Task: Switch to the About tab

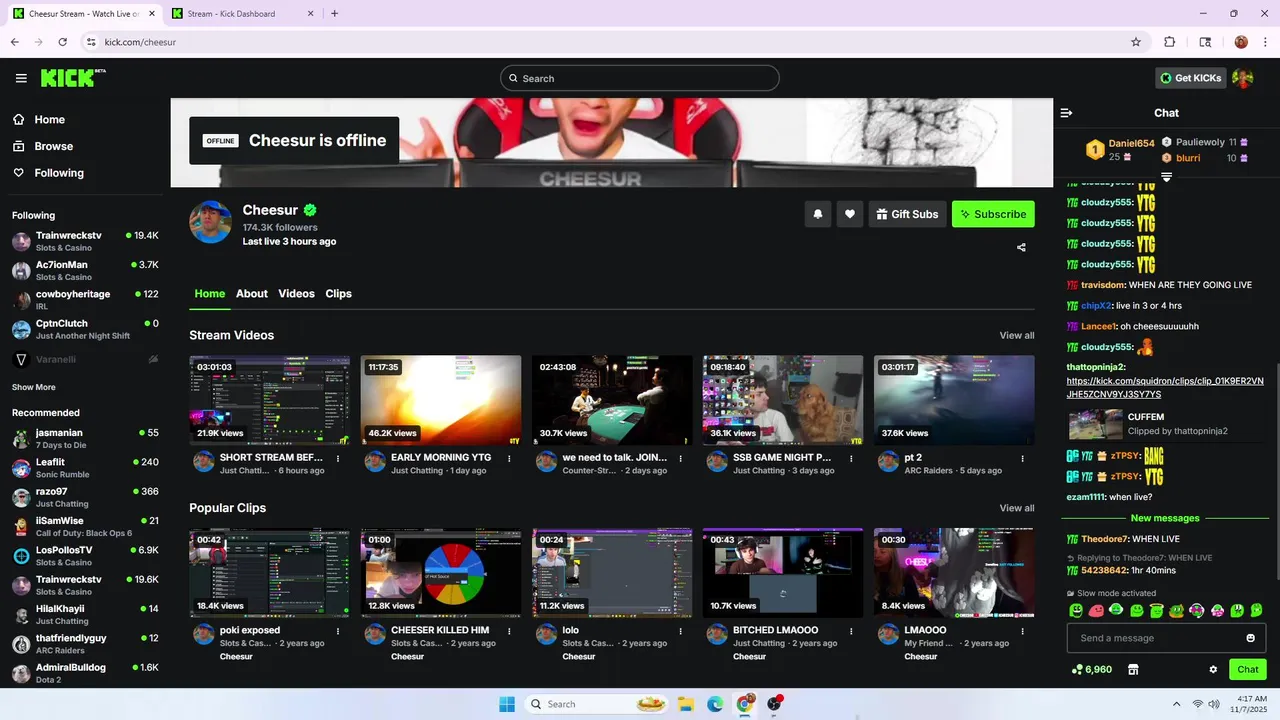Action: (252, 294)
